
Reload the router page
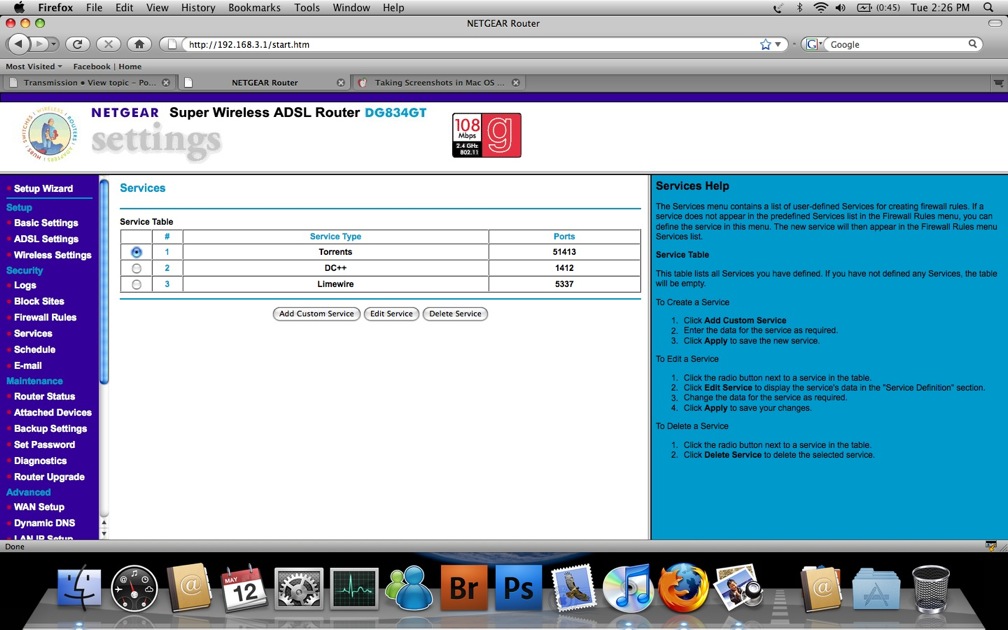point(77,44)
